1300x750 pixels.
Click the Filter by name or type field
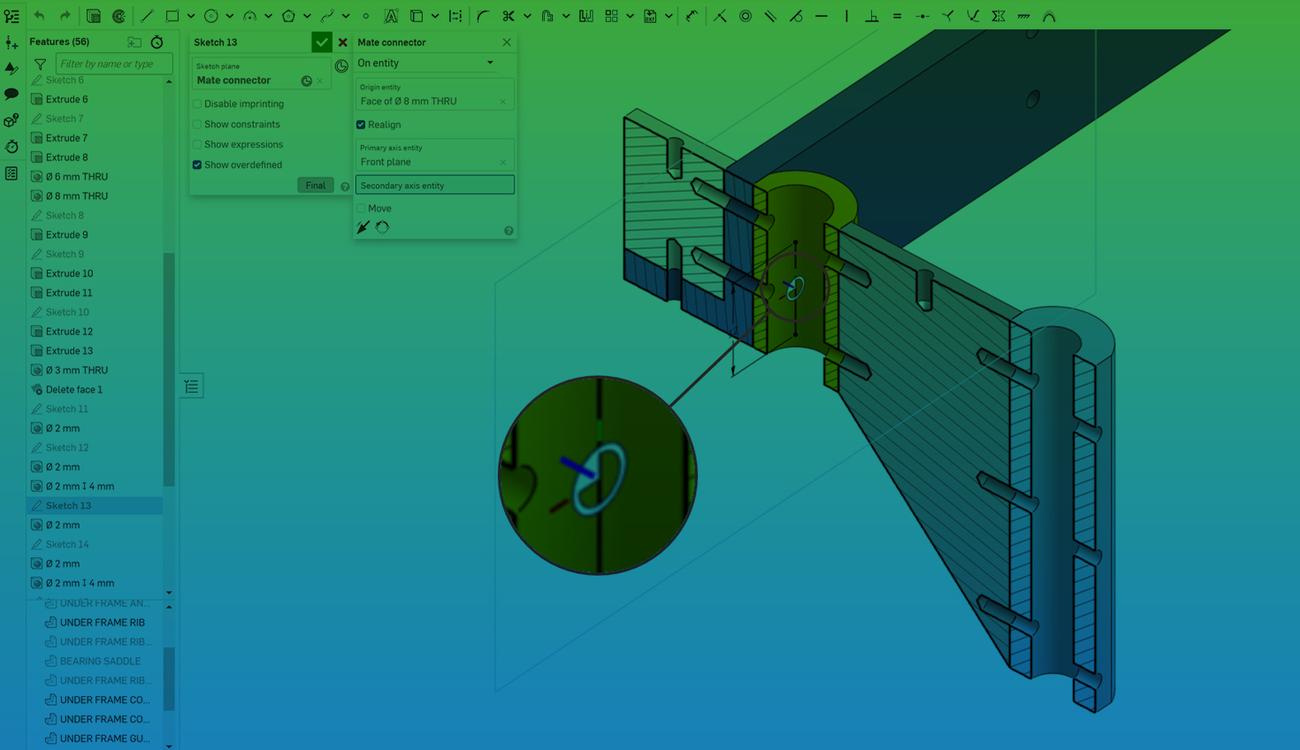pos(113,62)
